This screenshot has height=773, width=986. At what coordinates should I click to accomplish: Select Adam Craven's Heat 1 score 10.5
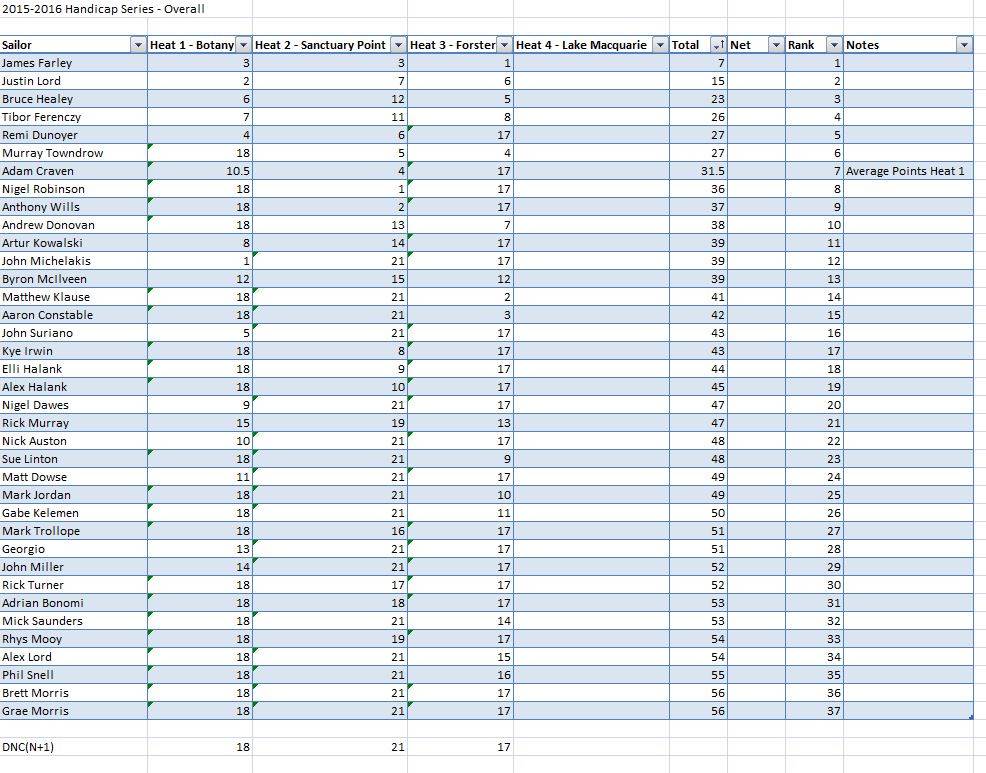point(200,171)
